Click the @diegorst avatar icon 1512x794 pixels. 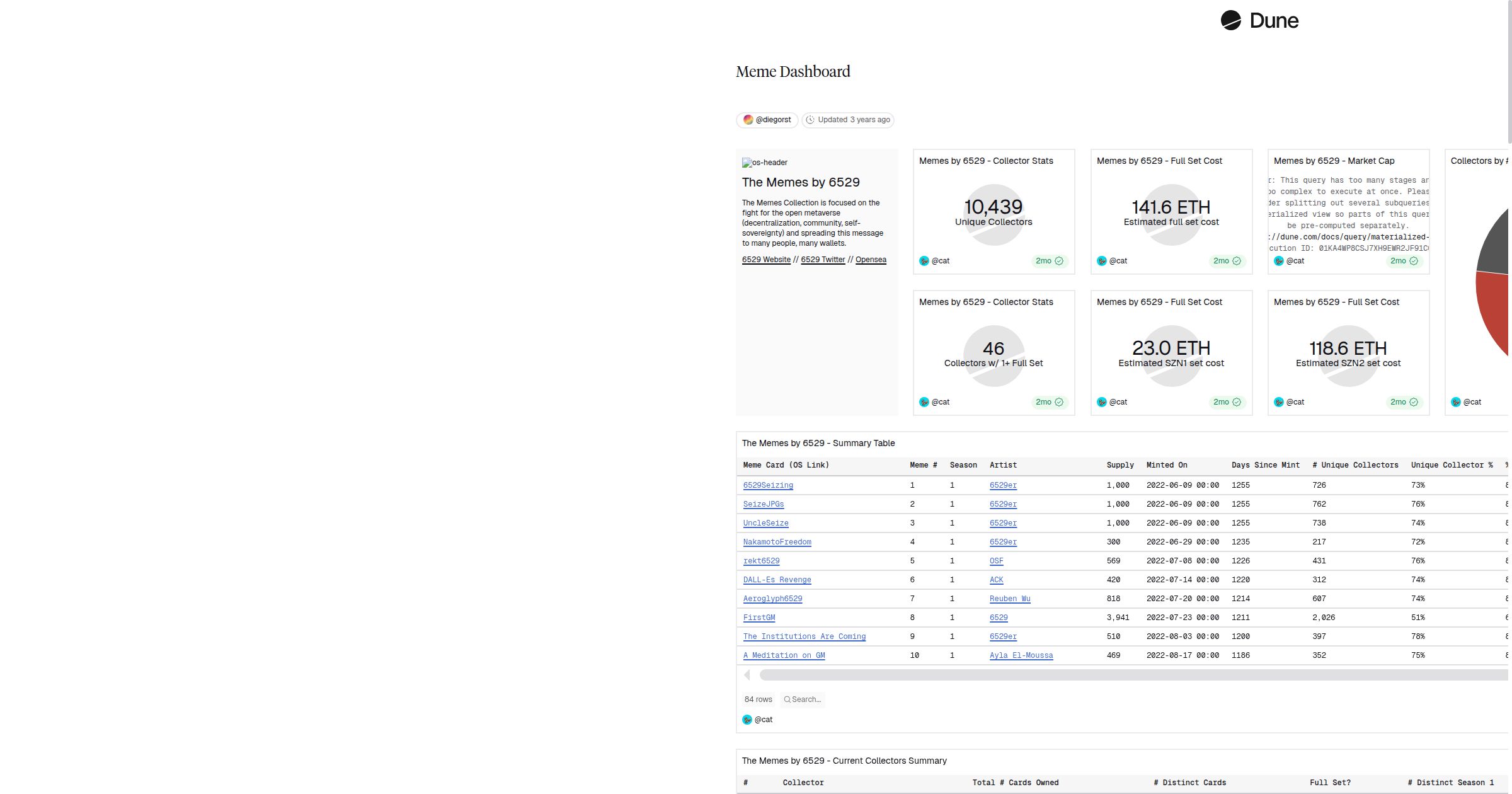pyautogui.click(x=748, y=120)
